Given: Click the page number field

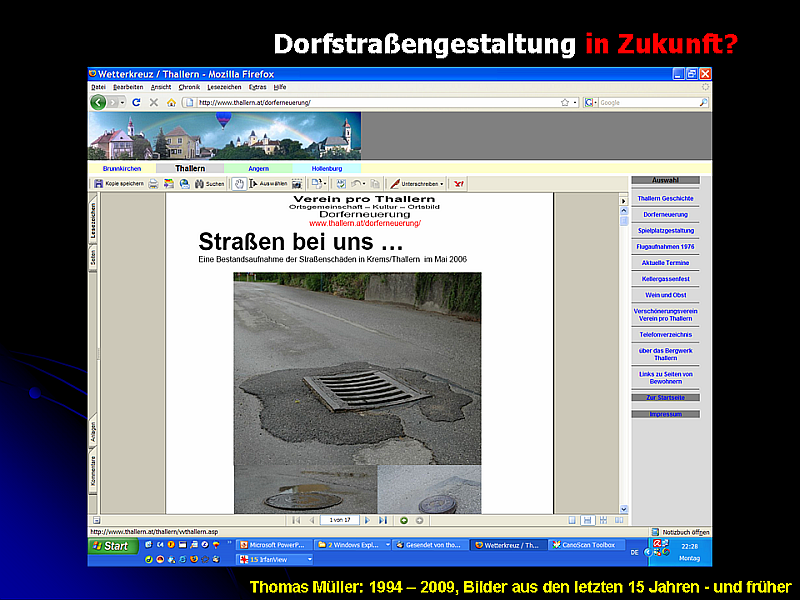Looking at the screenshot, I should coord(340,520).
